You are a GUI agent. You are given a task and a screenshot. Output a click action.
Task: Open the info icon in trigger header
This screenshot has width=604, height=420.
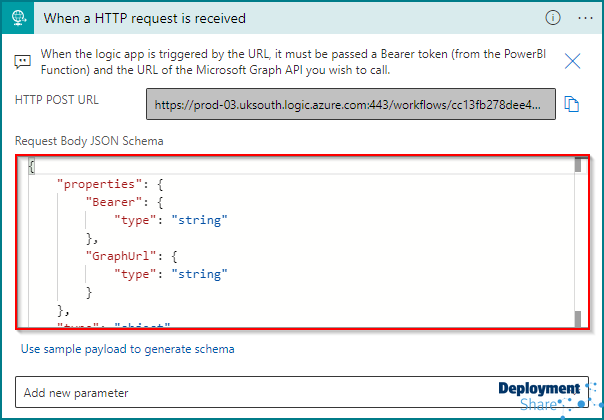point(553,18)
